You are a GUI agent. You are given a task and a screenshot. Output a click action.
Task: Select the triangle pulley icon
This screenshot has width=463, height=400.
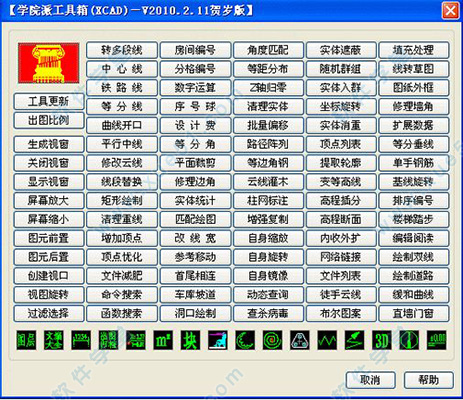coord(300,340)
